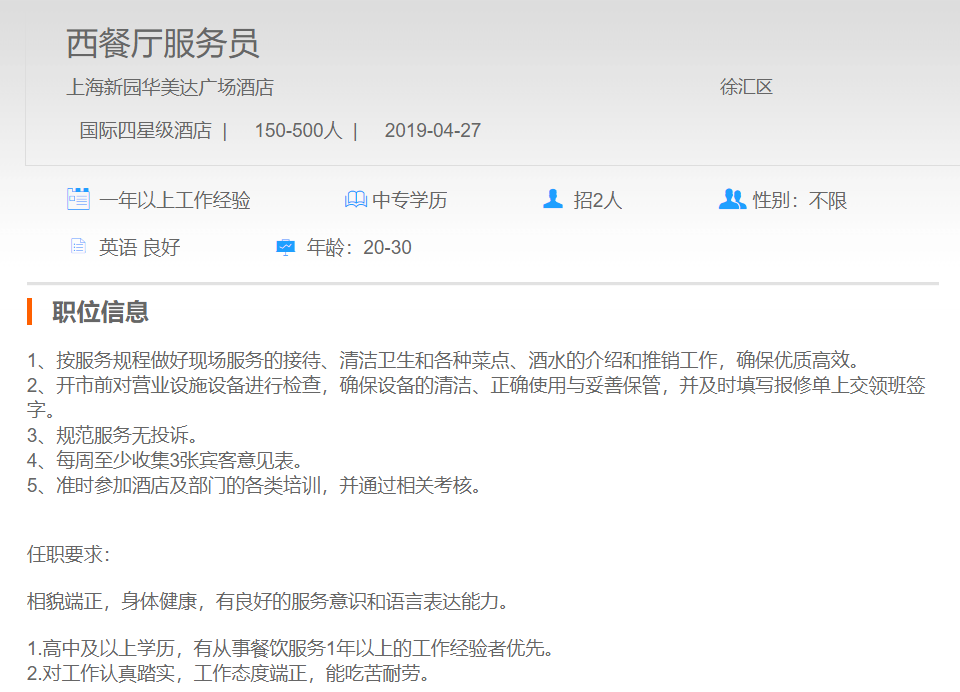Click the orange bar beside 职位信息
The height and width of the screenshot is (692, 960).
(30, 312)
